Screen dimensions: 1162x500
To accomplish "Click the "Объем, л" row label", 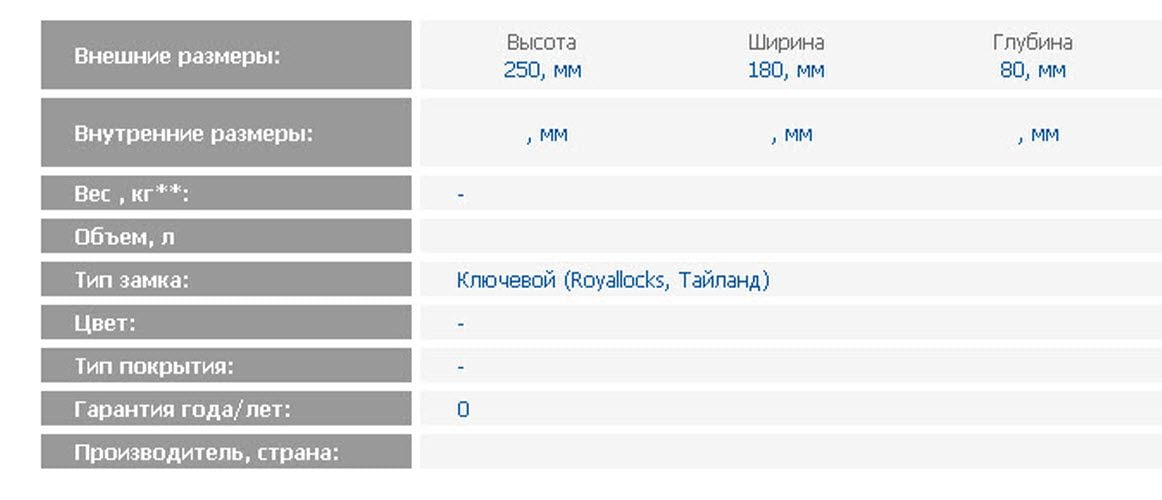I will point(124,237).
